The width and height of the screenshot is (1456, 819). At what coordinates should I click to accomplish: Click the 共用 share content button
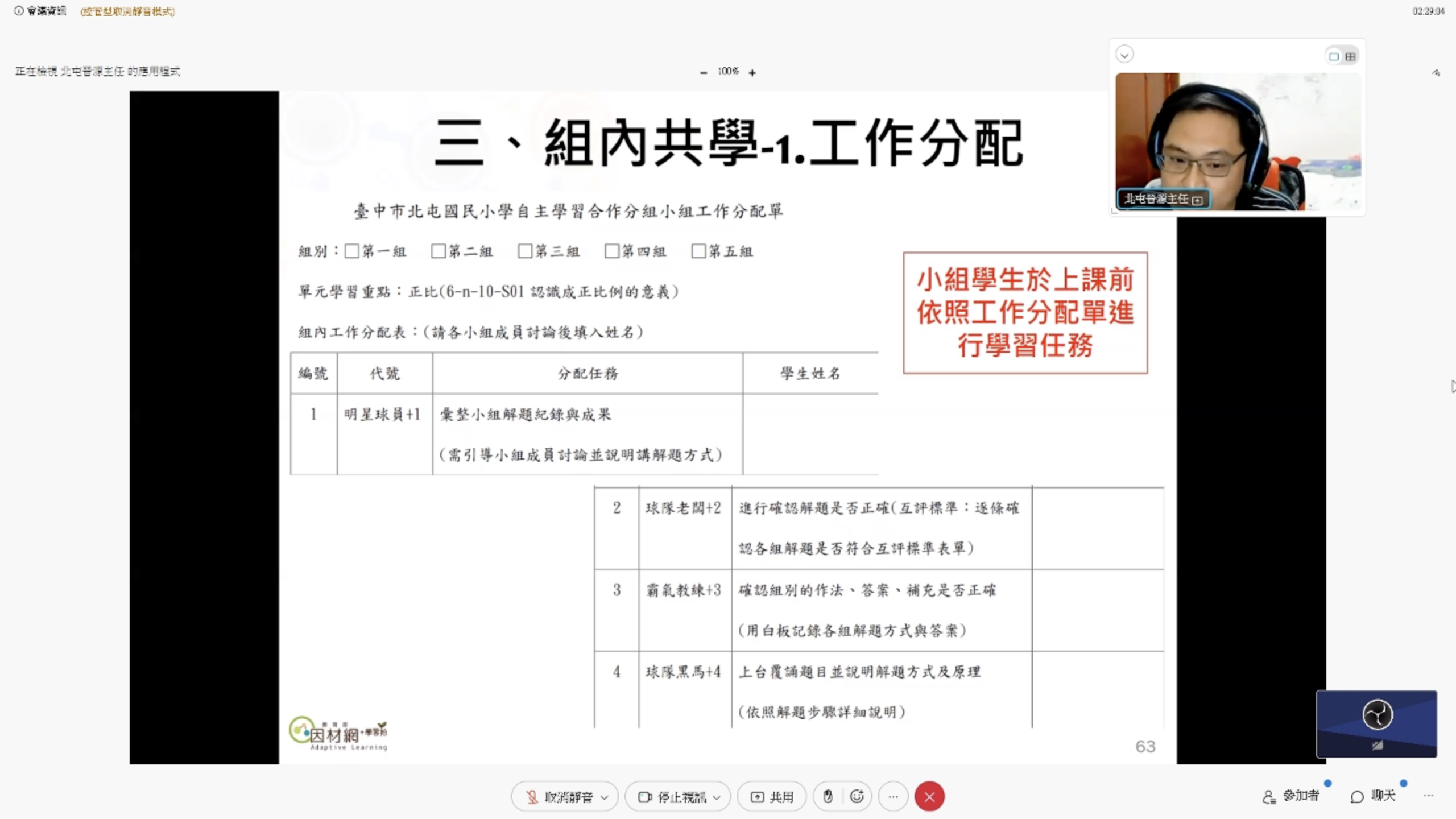click(772, 797)
